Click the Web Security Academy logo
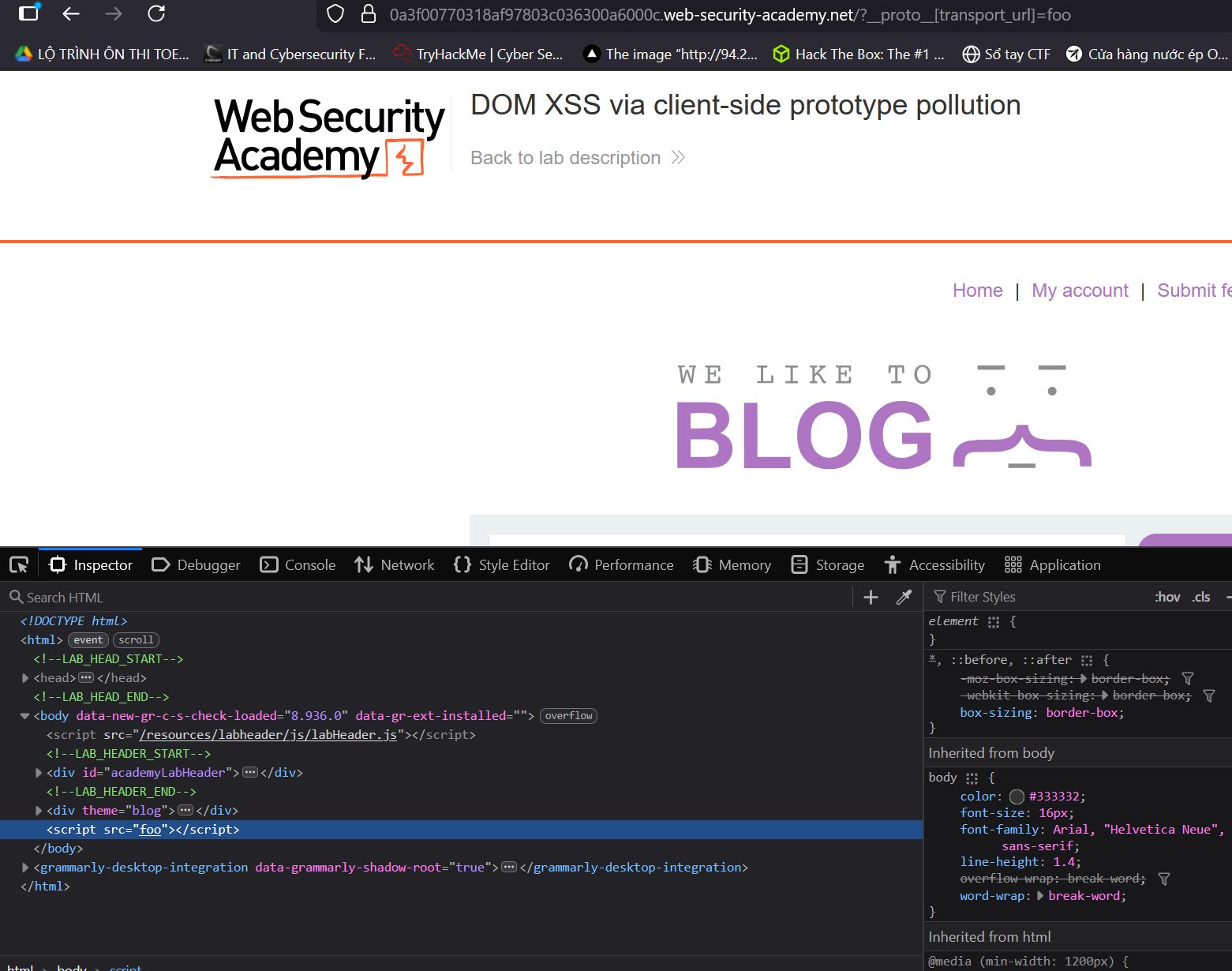The image size is (1232, 971). pos(329,137)
